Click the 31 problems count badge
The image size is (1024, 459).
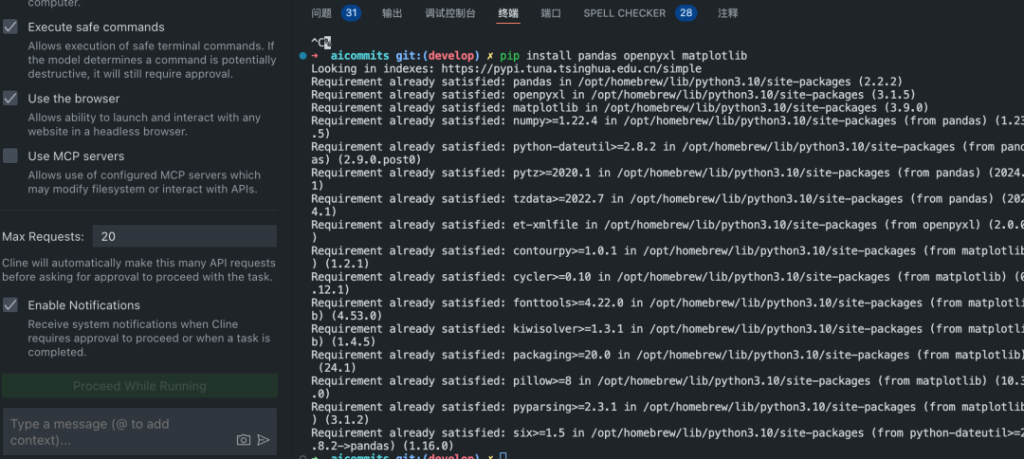point(351,13)
